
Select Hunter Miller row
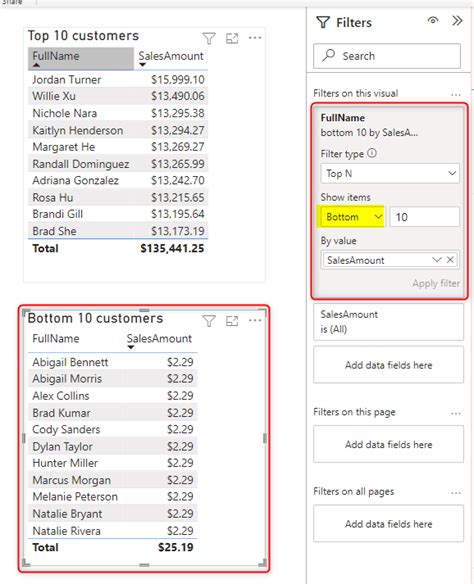(x=112, y=463)
